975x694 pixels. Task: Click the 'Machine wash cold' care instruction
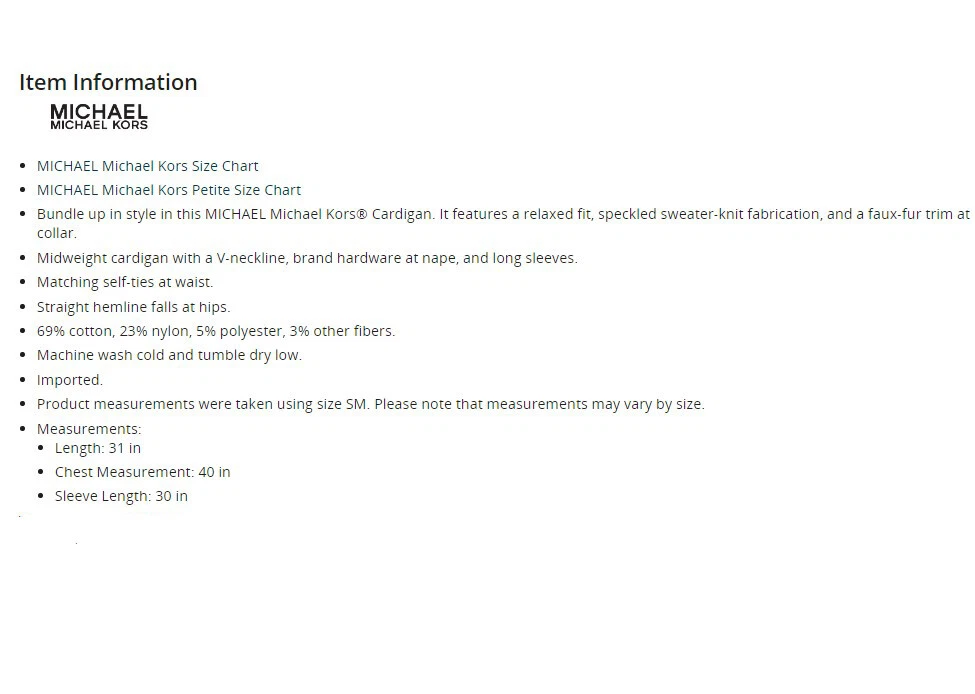169,355
